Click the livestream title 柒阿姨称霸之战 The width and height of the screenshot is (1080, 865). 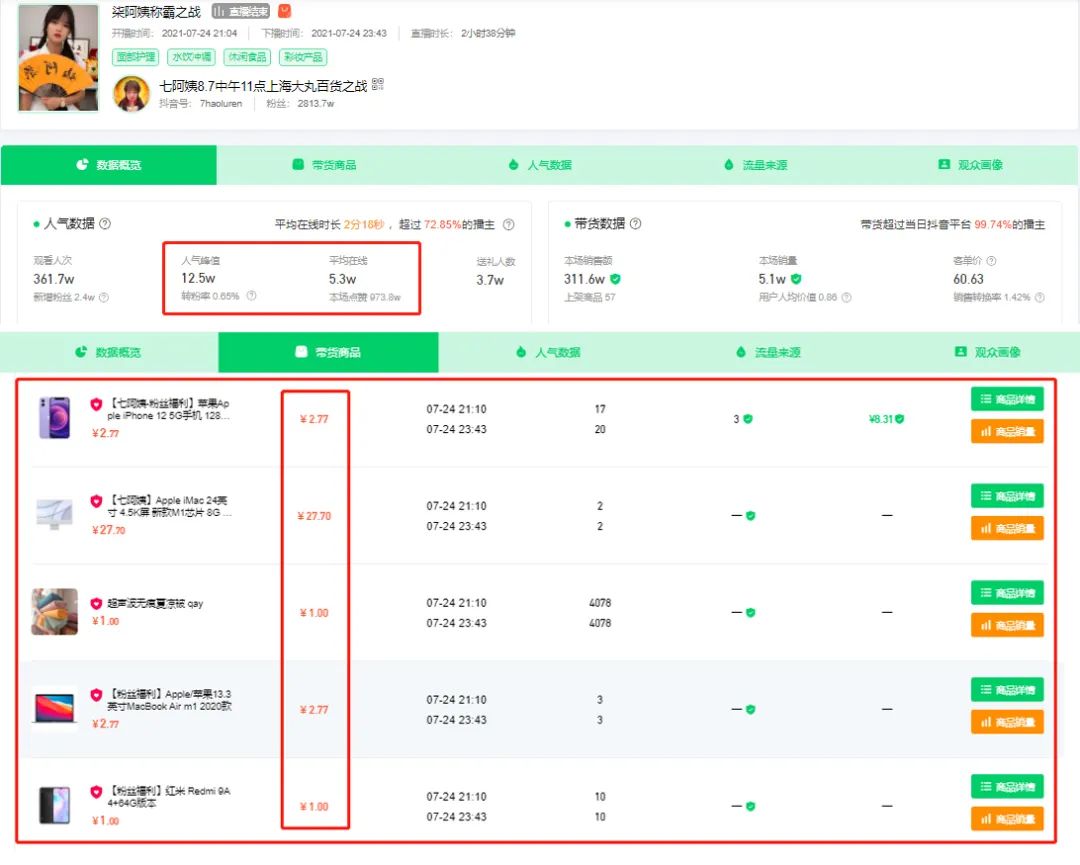tap(156, 12)
